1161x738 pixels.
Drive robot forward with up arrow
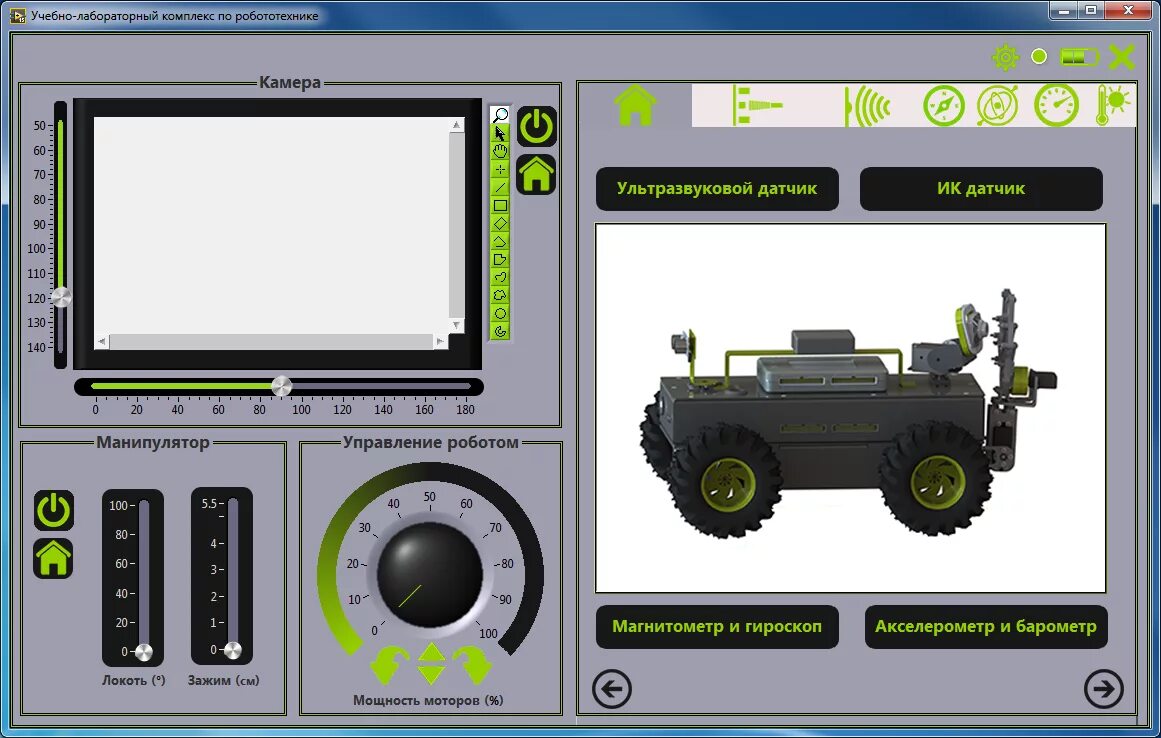[x=431, y=652]
